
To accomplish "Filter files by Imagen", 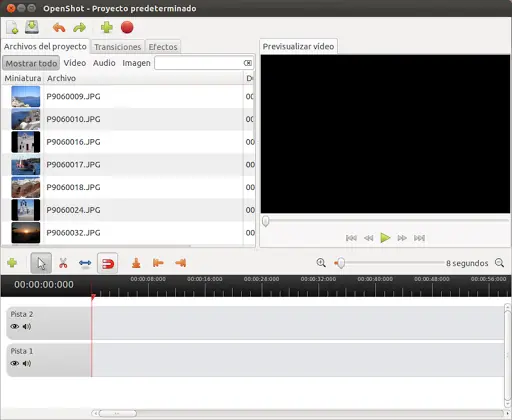I will [x=136, y=63].
